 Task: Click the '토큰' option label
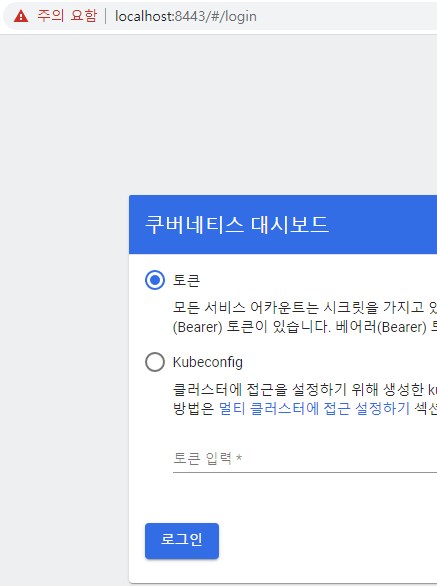click(x=186, y=280)
